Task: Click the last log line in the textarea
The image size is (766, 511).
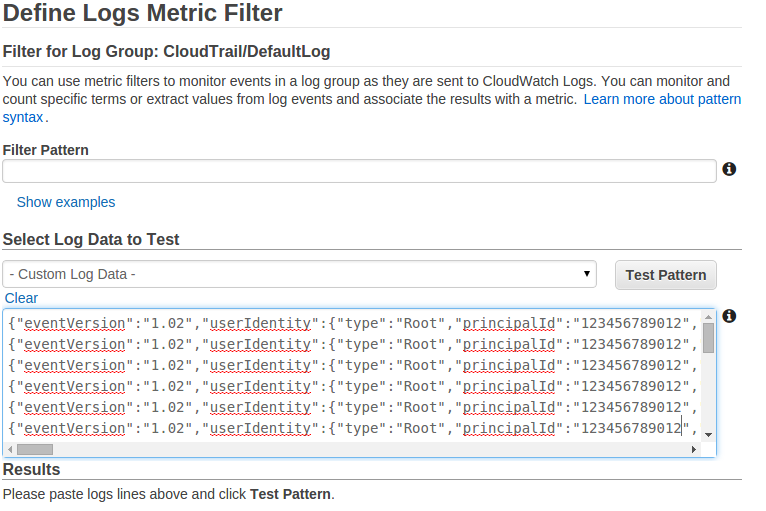Action: pyautogui.click(x=353, y=428)
